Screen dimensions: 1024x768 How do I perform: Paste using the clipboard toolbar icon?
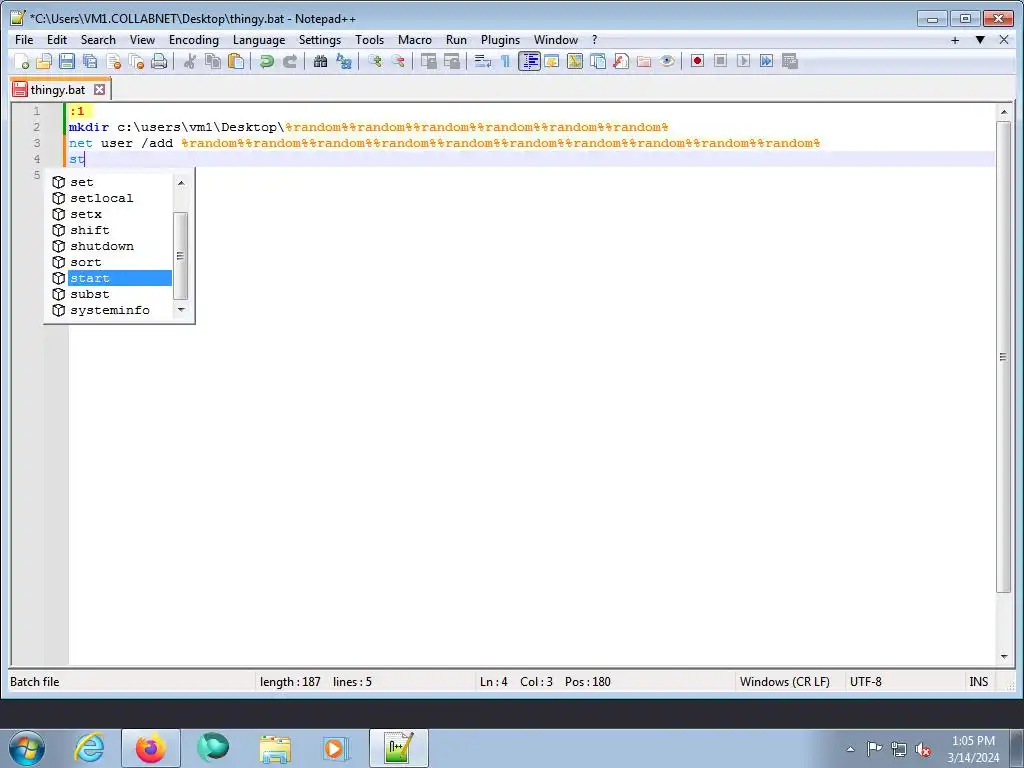tap(236, 61)
